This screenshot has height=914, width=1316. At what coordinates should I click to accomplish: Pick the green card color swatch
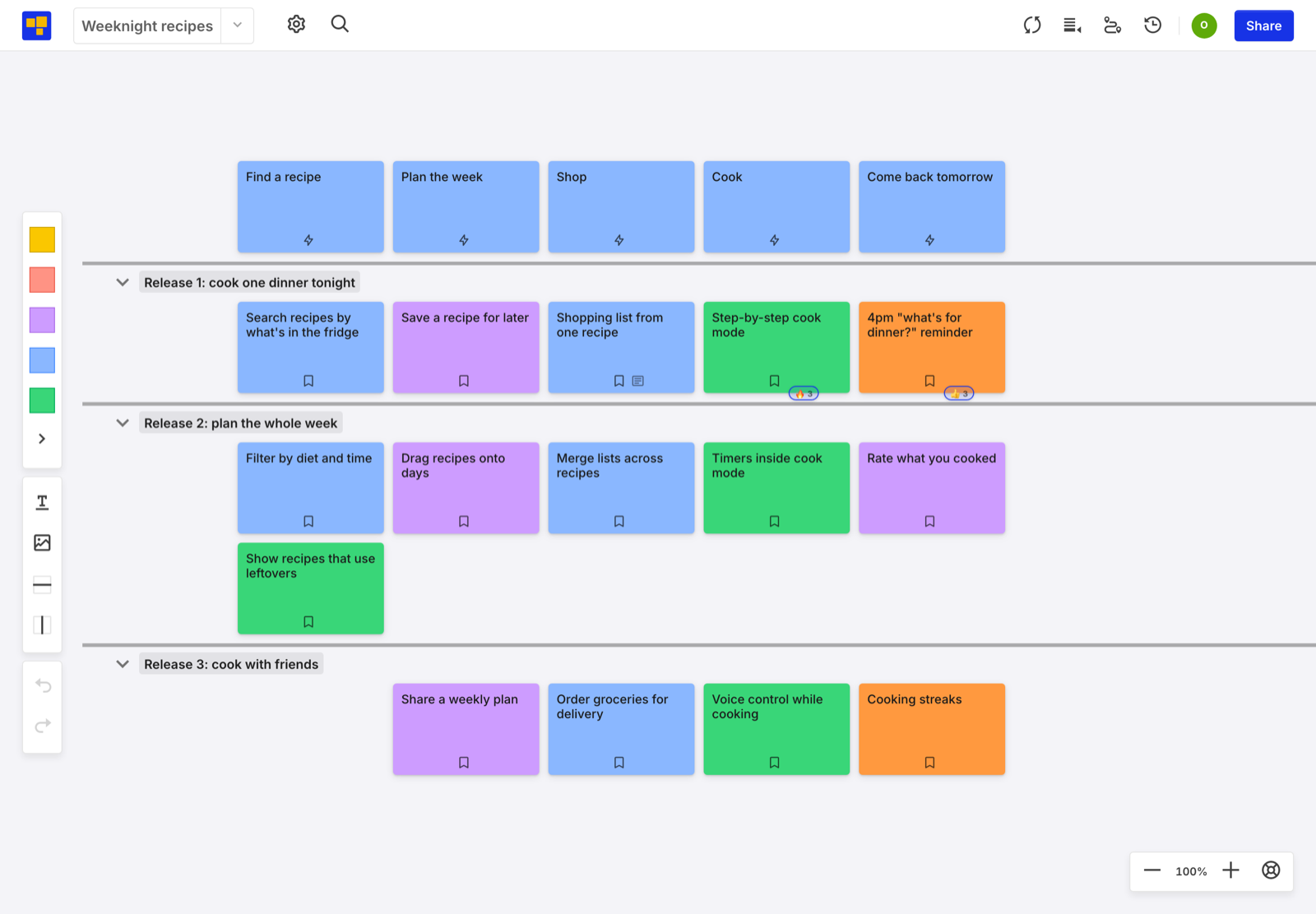(x=42, y=401)
